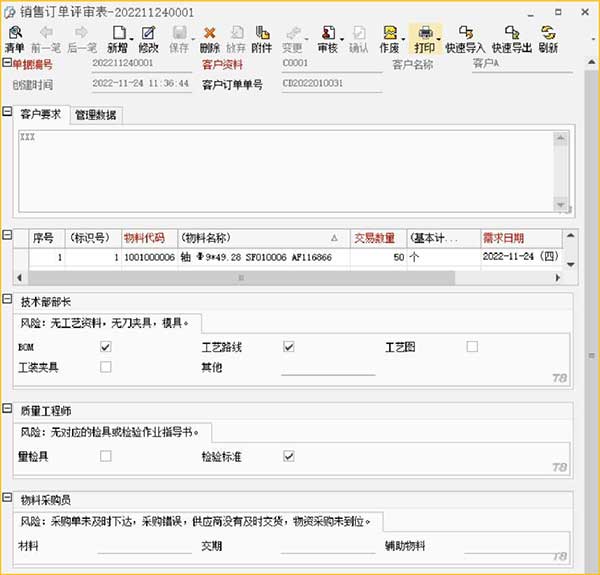Click the 单据编号 field
Screen dimensions: 600x575
click(142, 64)
